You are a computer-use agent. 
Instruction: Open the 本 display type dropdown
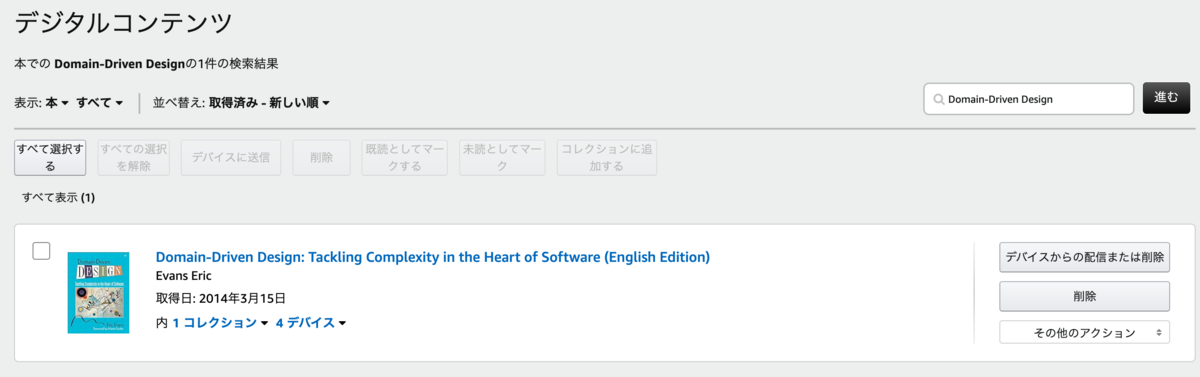57,102
